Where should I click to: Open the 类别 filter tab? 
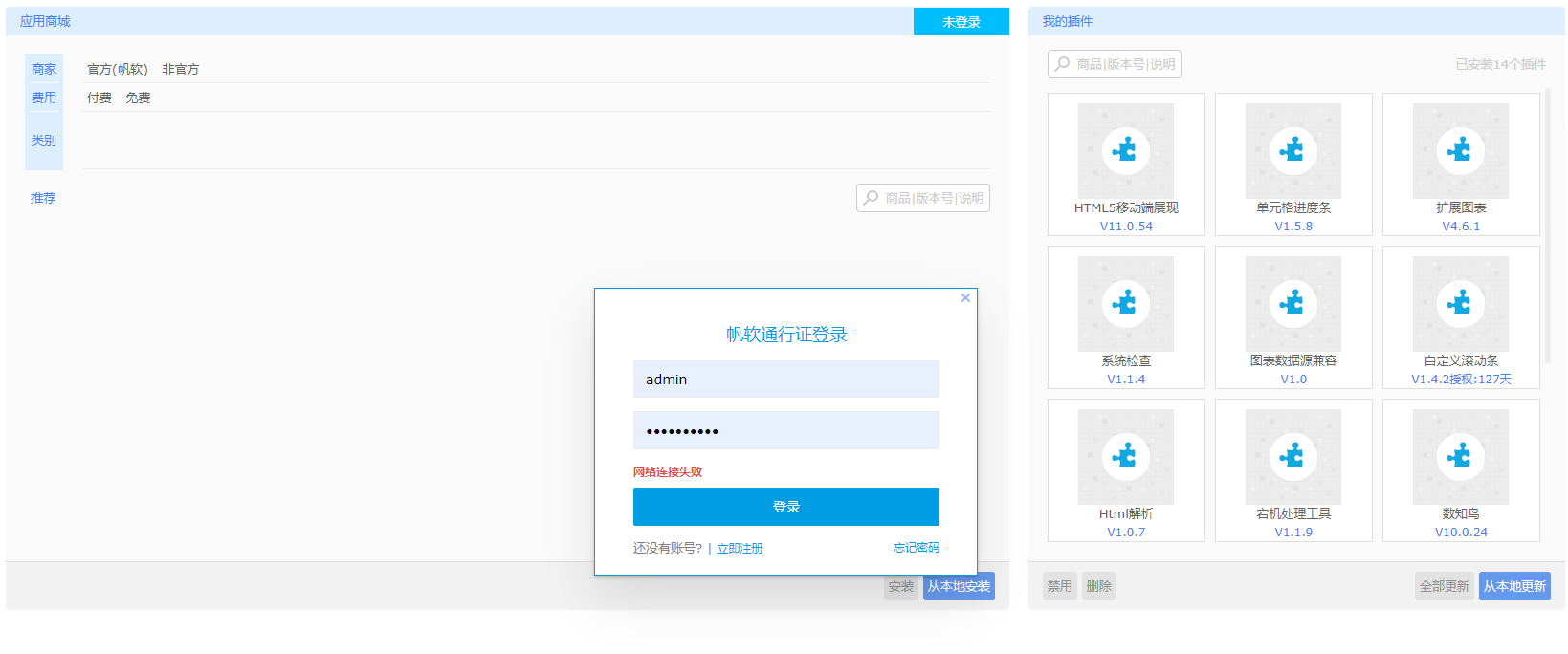(44, 141)
